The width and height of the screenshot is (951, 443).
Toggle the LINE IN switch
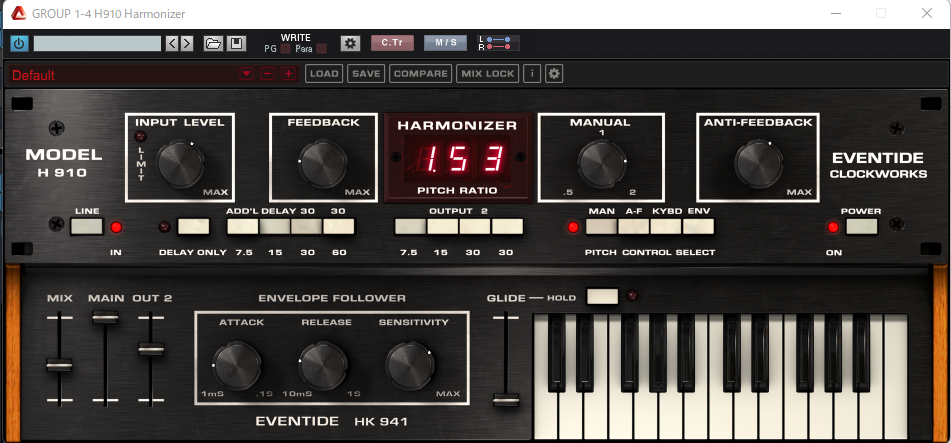(87, 226)
